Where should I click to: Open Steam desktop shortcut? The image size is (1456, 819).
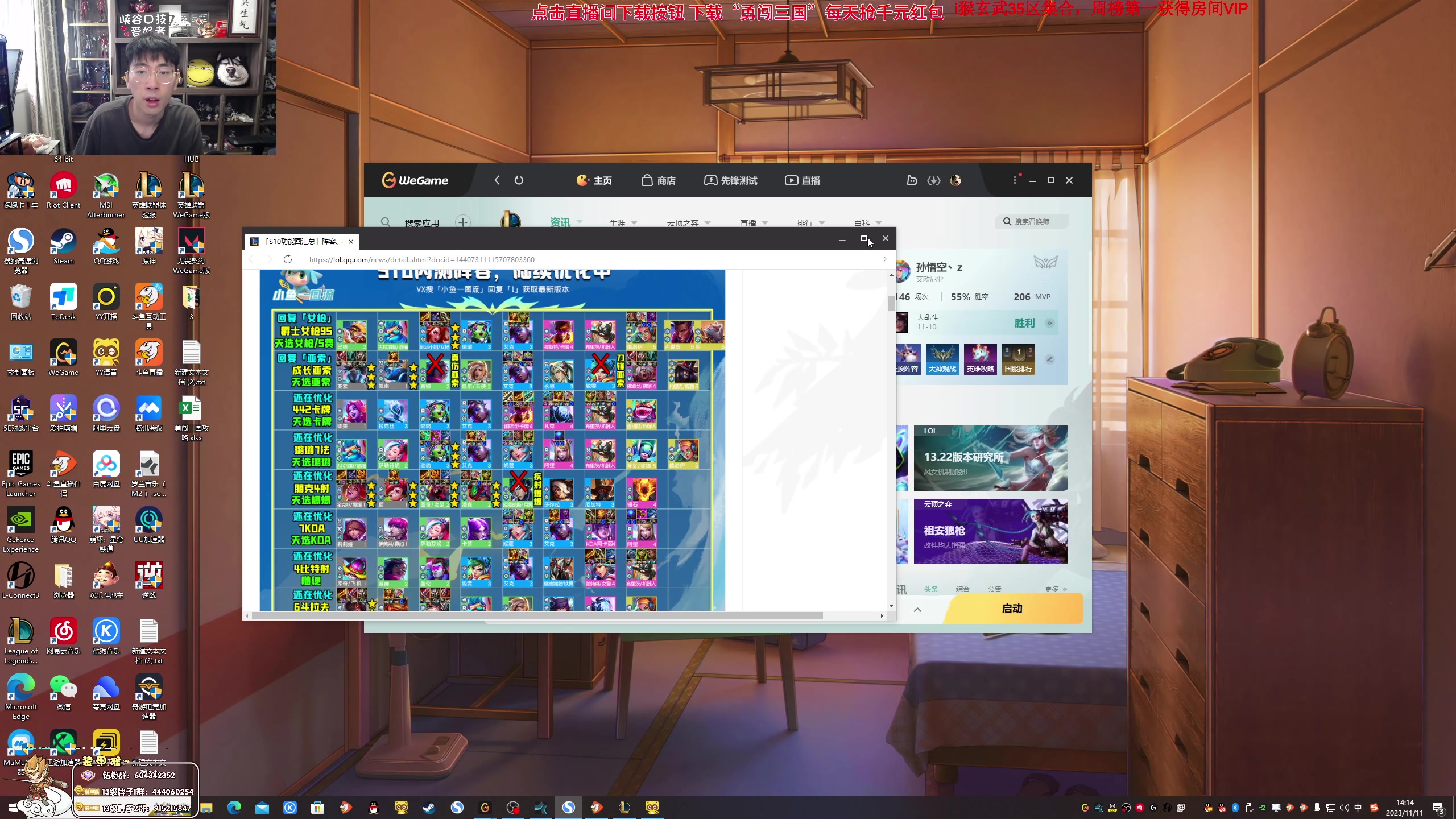pyautogui.click(x=63, y=247)
